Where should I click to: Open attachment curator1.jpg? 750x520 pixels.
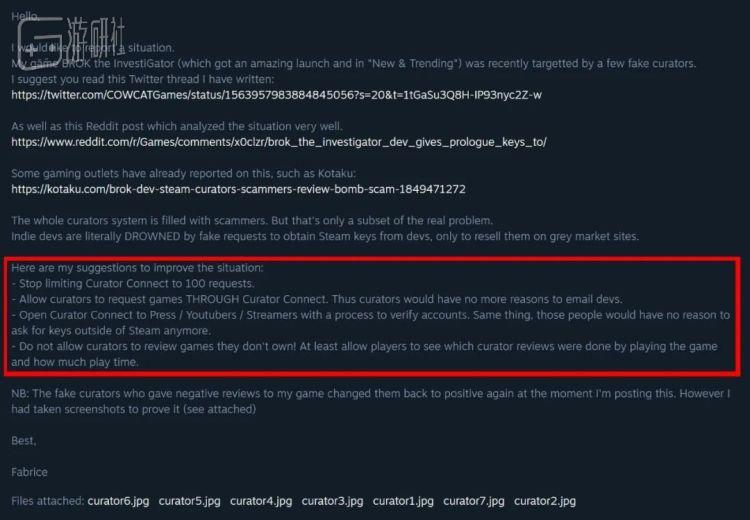pos(403,501)
